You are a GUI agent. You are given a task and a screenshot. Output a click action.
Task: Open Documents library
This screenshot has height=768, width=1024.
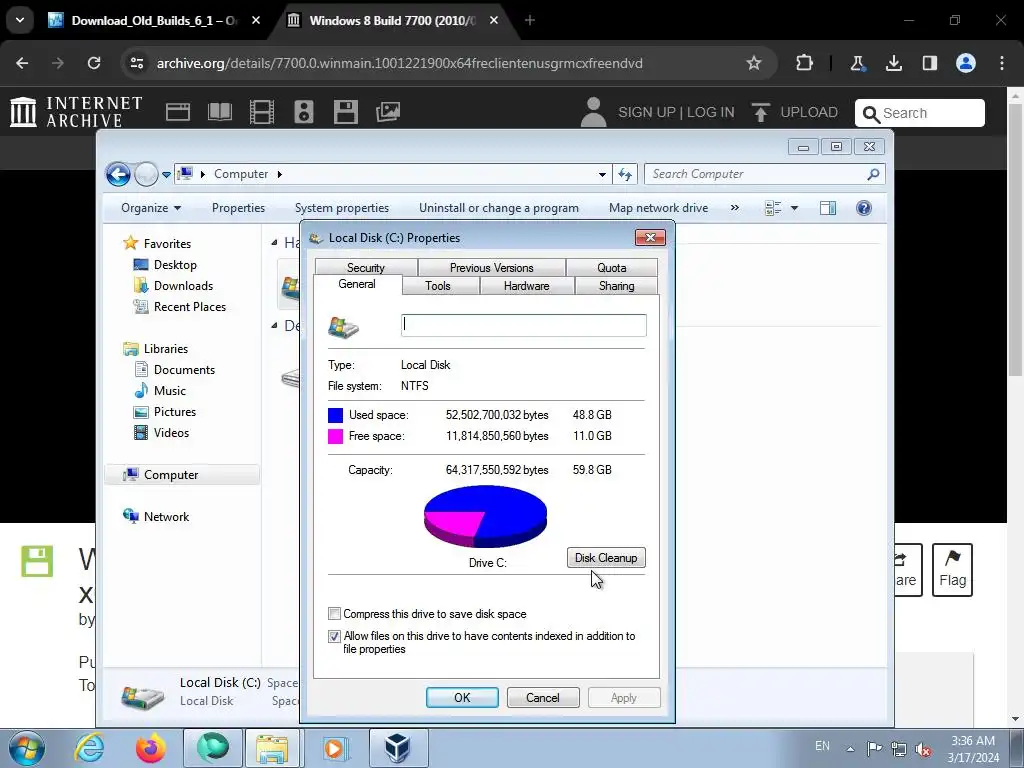pyautogui.click(x=184, y=370)
